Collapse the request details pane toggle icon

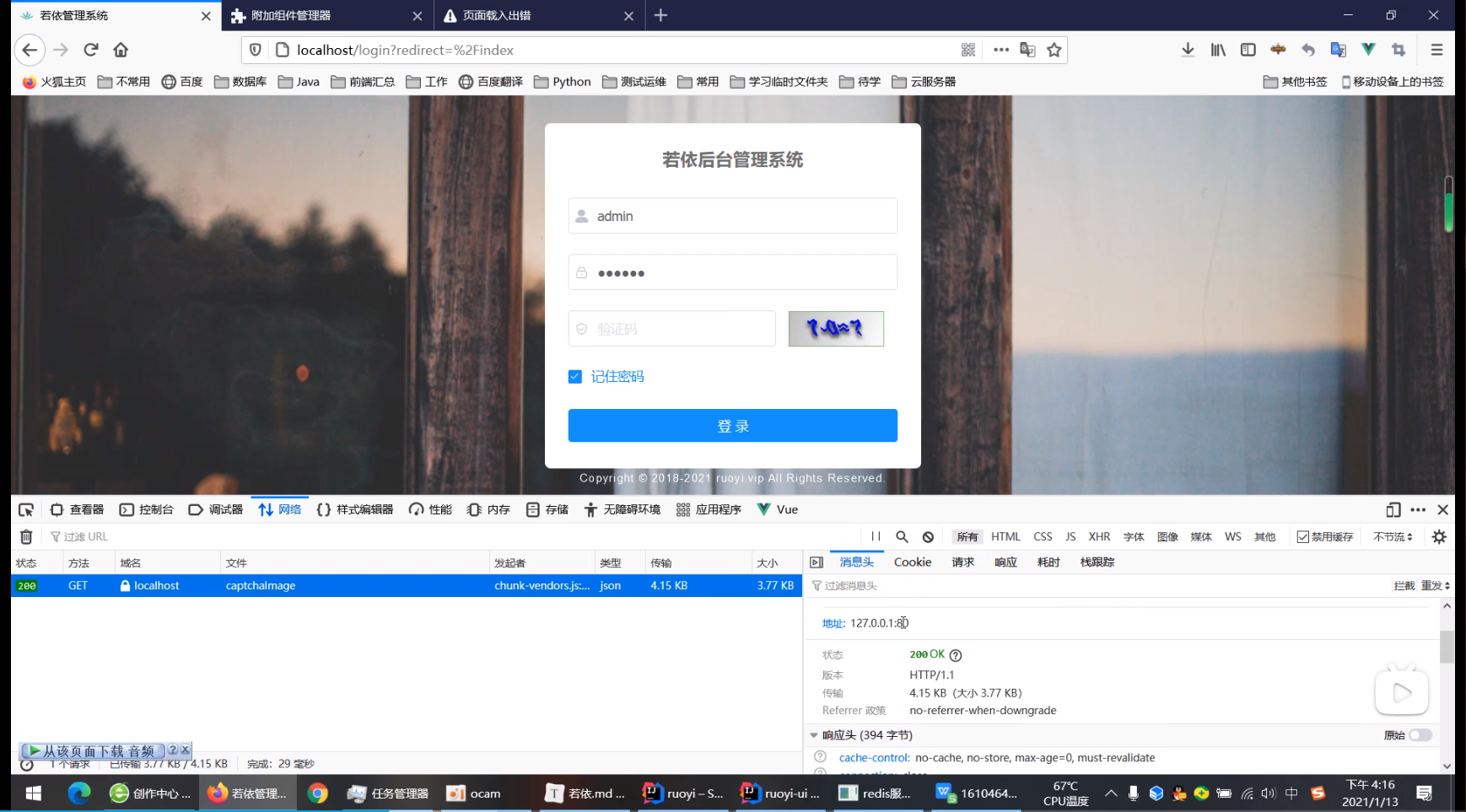point(817,562)
